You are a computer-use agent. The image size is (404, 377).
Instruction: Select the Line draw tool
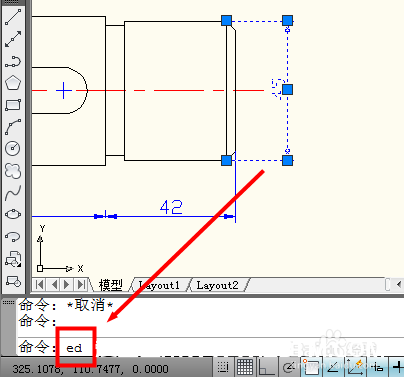13,17
